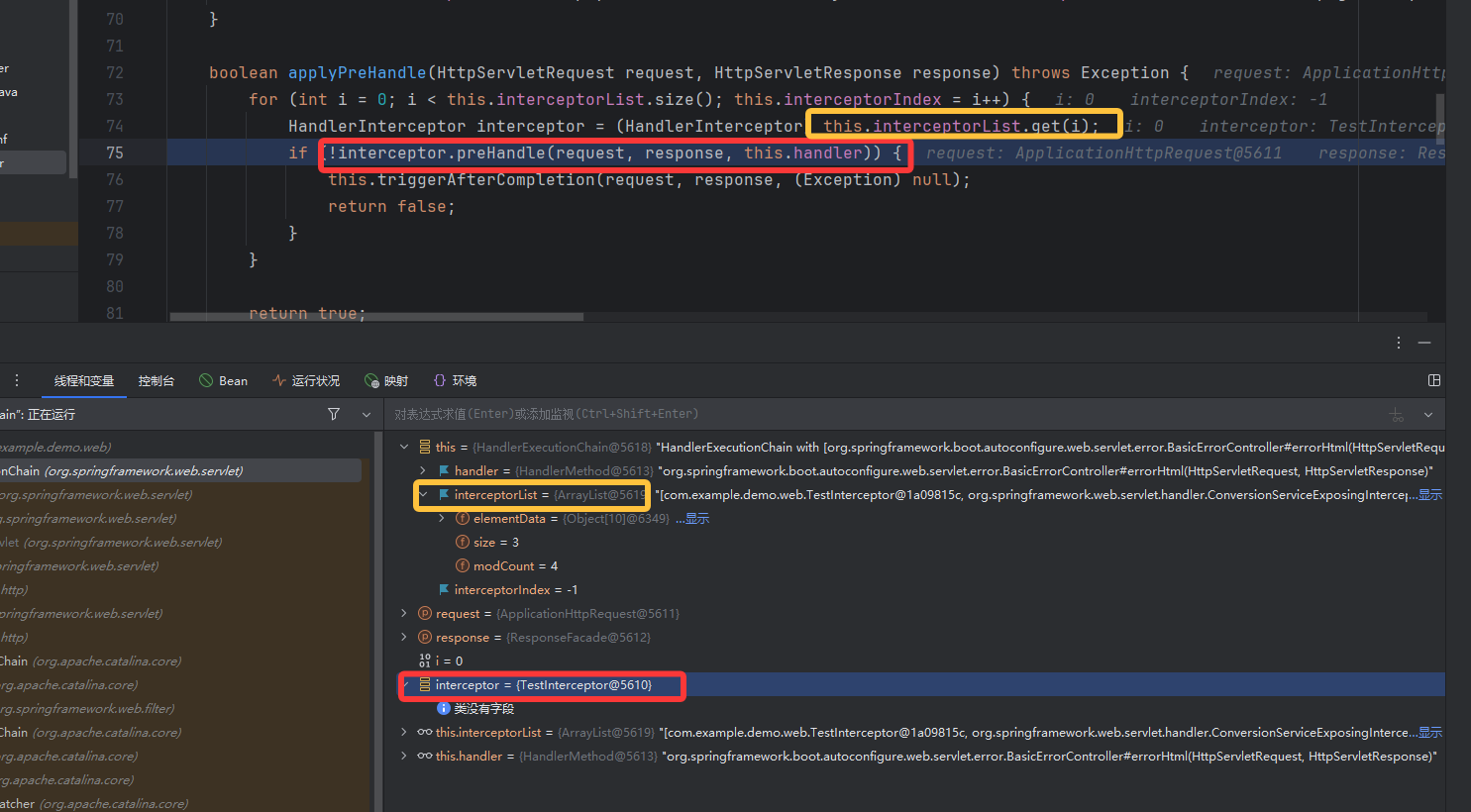
Task: Open the debug tool window options menu
Action: tap(1398, 343)
